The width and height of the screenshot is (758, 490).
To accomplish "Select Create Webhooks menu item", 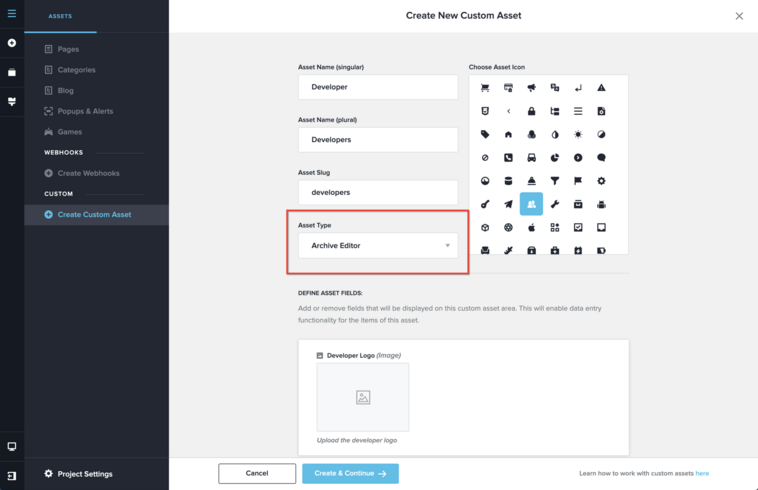I will click(88, 173).
